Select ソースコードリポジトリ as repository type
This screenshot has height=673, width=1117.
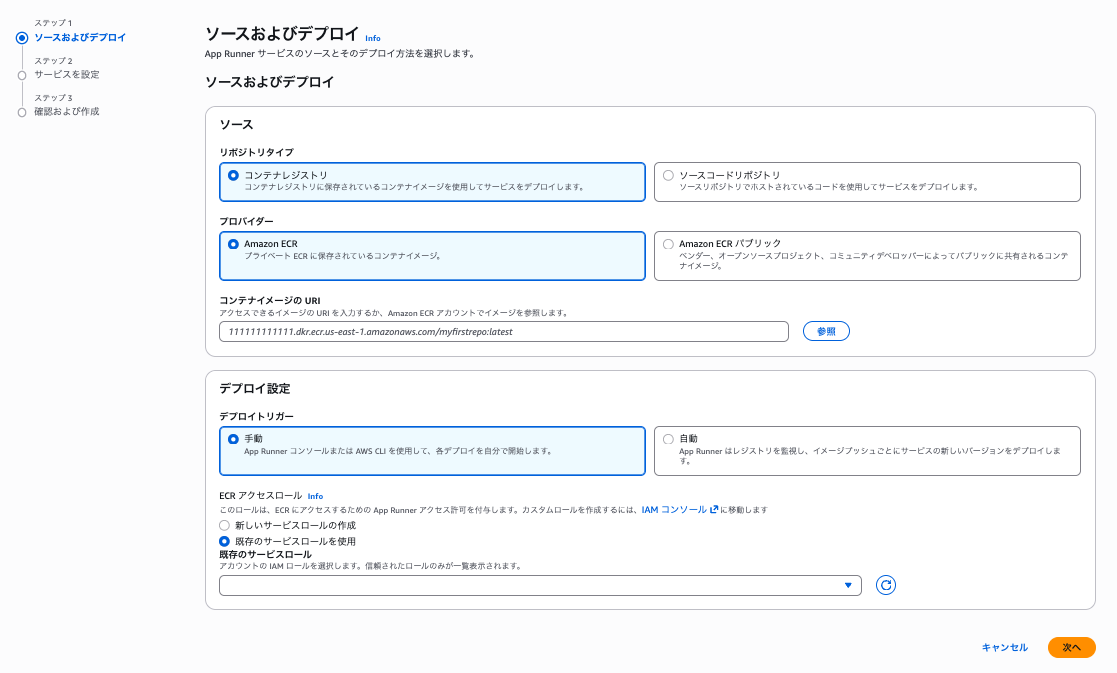pyautogui.click(x=668, y=176)
